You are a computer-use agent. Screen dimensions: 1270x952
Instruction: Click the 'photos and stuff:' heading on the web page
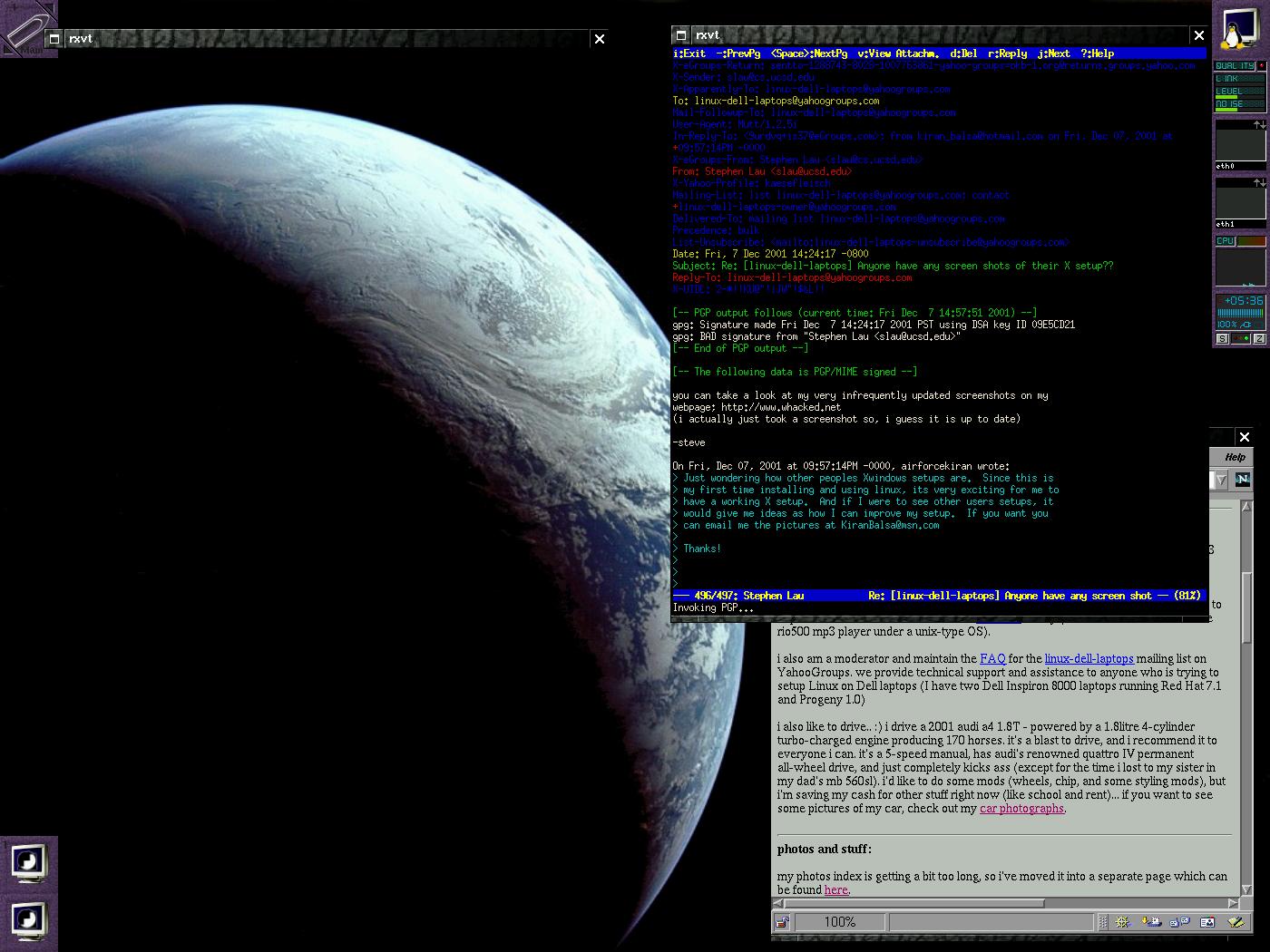(824, 849)
